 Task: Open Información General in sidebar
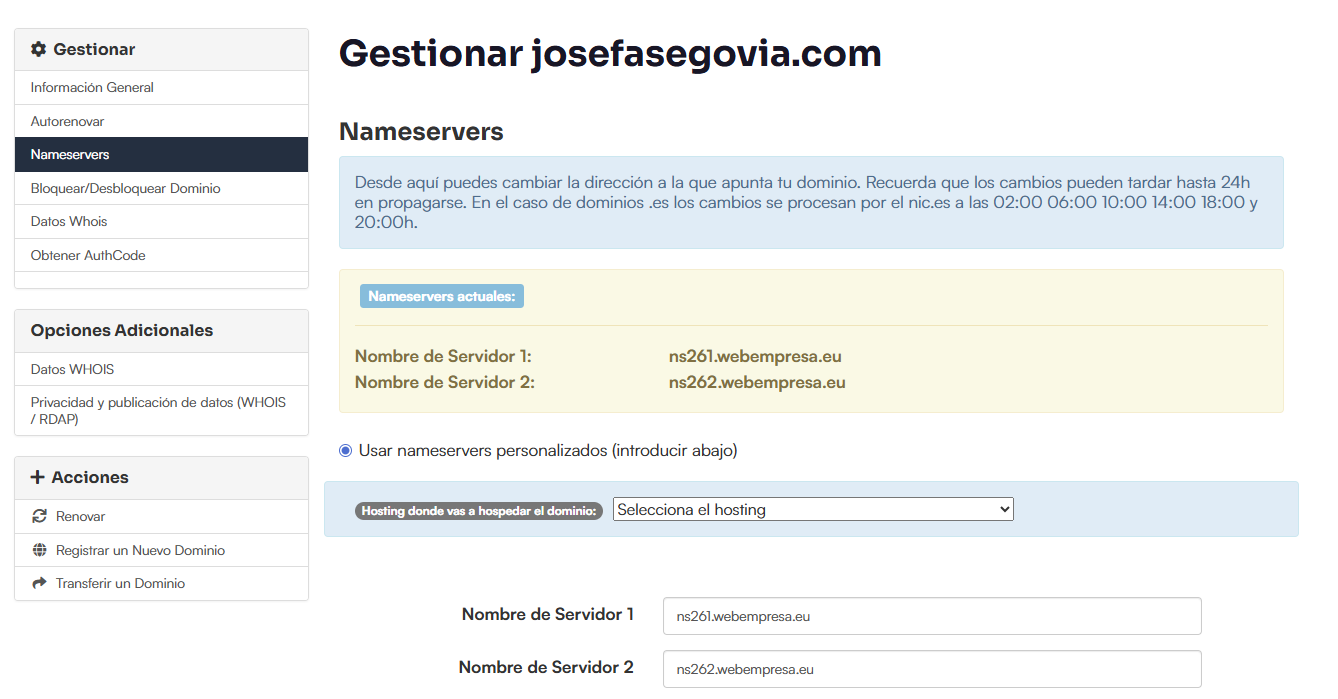(x=92, y=88)
